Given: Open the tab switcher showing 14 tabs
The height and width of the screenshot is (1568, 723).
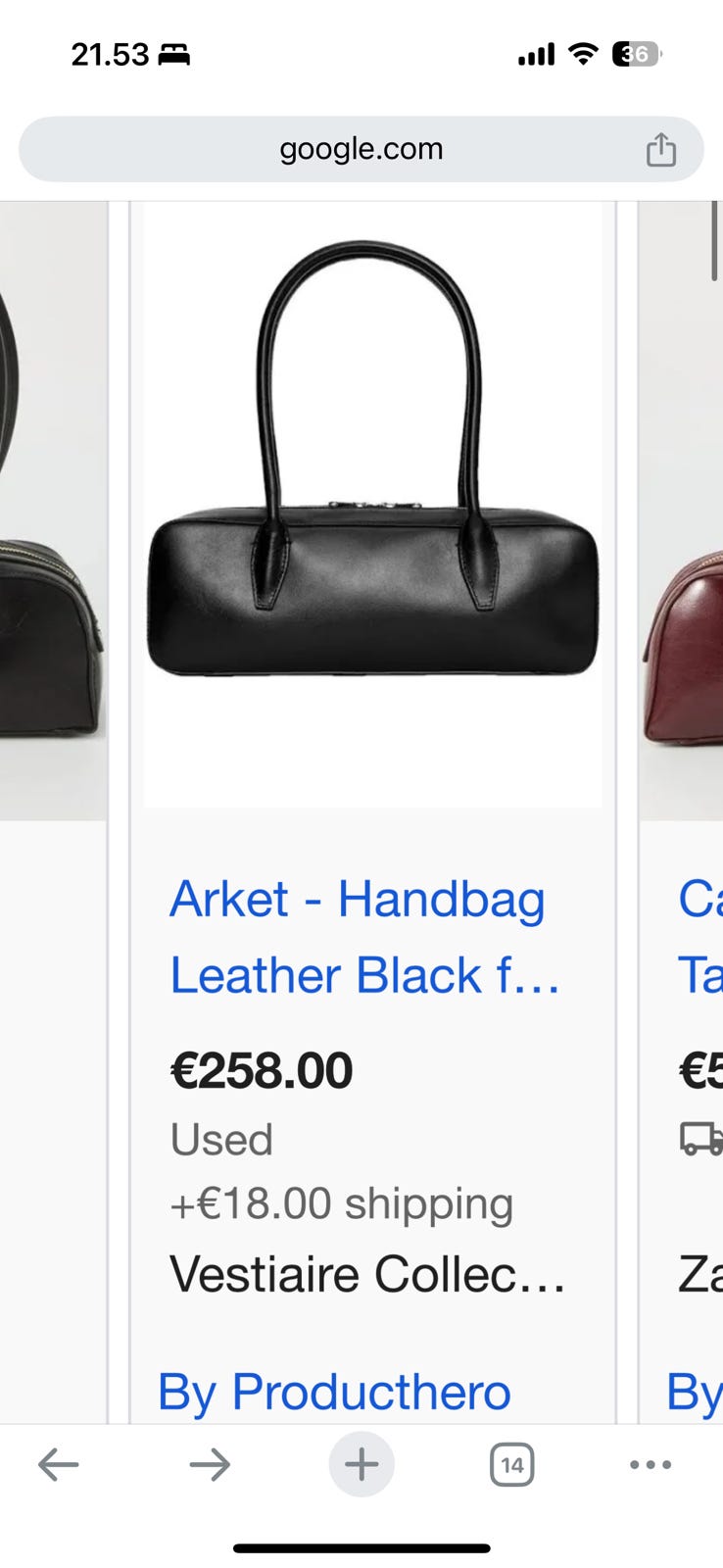Looking at the screenshot, I should pyautogui.click(x=511, y=1465).
